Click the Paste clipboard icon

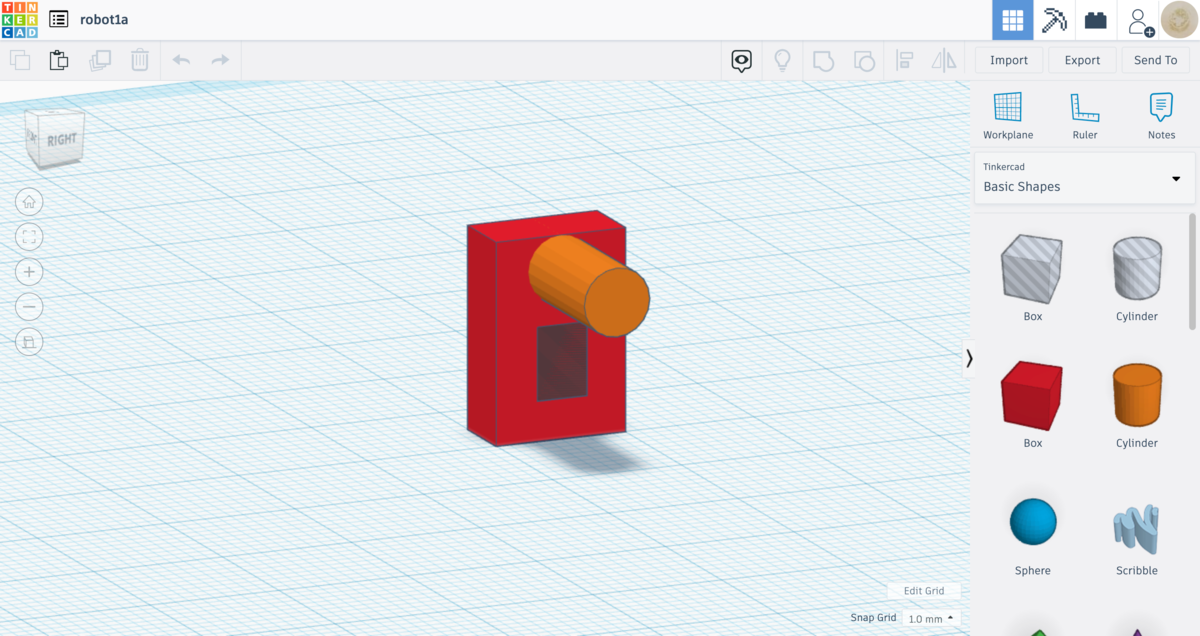coord(59,60)
